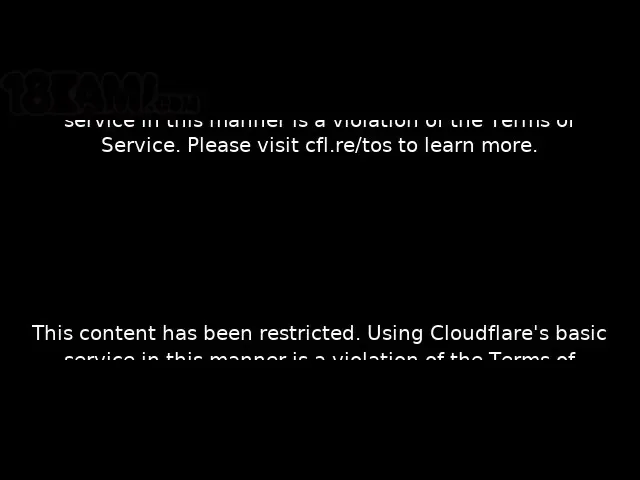Click the word "restricted." in lower notice

coord(309,333)
